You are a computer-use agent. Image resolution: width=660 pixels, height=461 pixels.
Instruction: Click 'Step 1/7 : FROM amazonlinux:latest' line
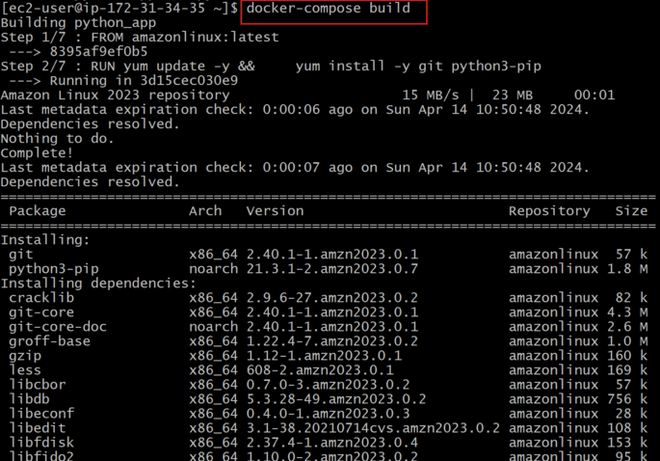tap(140, 37)
